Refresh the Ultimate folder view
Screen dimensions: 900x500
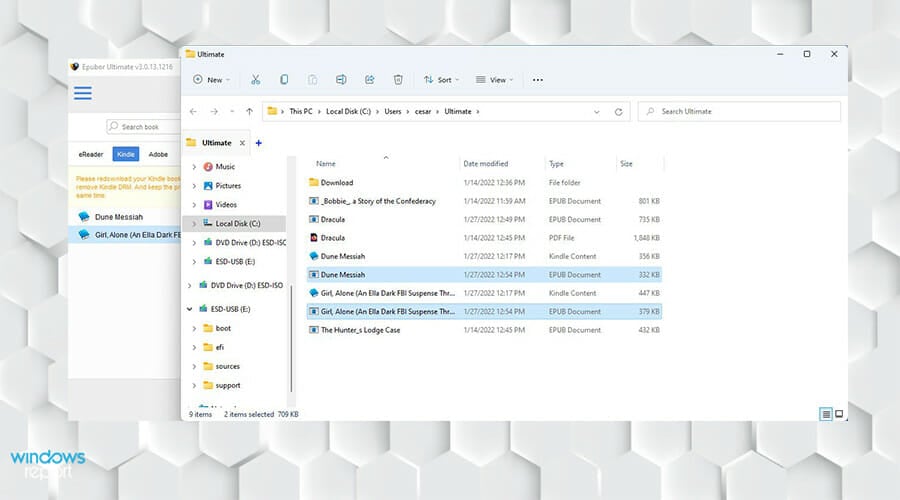click(x=618, y=111)
